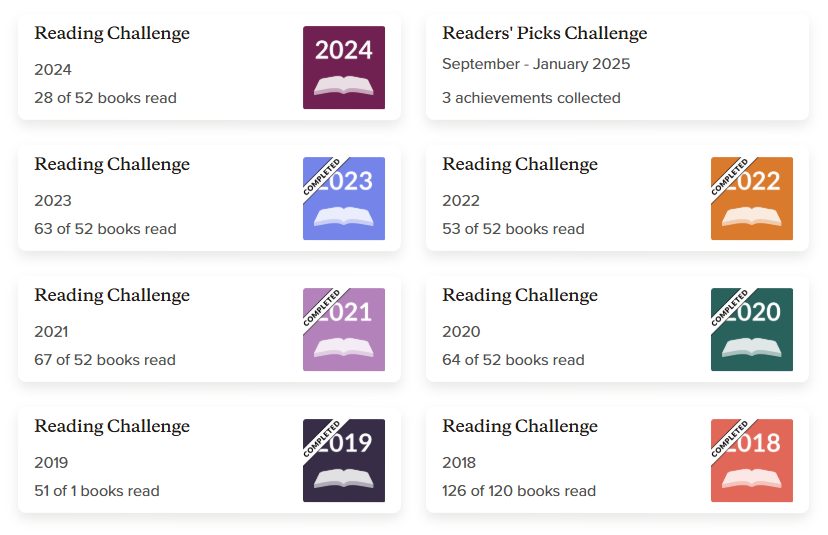Click the 2018 Reading Challenge heading
828x535 pixels.
click(x=520, y=426)
